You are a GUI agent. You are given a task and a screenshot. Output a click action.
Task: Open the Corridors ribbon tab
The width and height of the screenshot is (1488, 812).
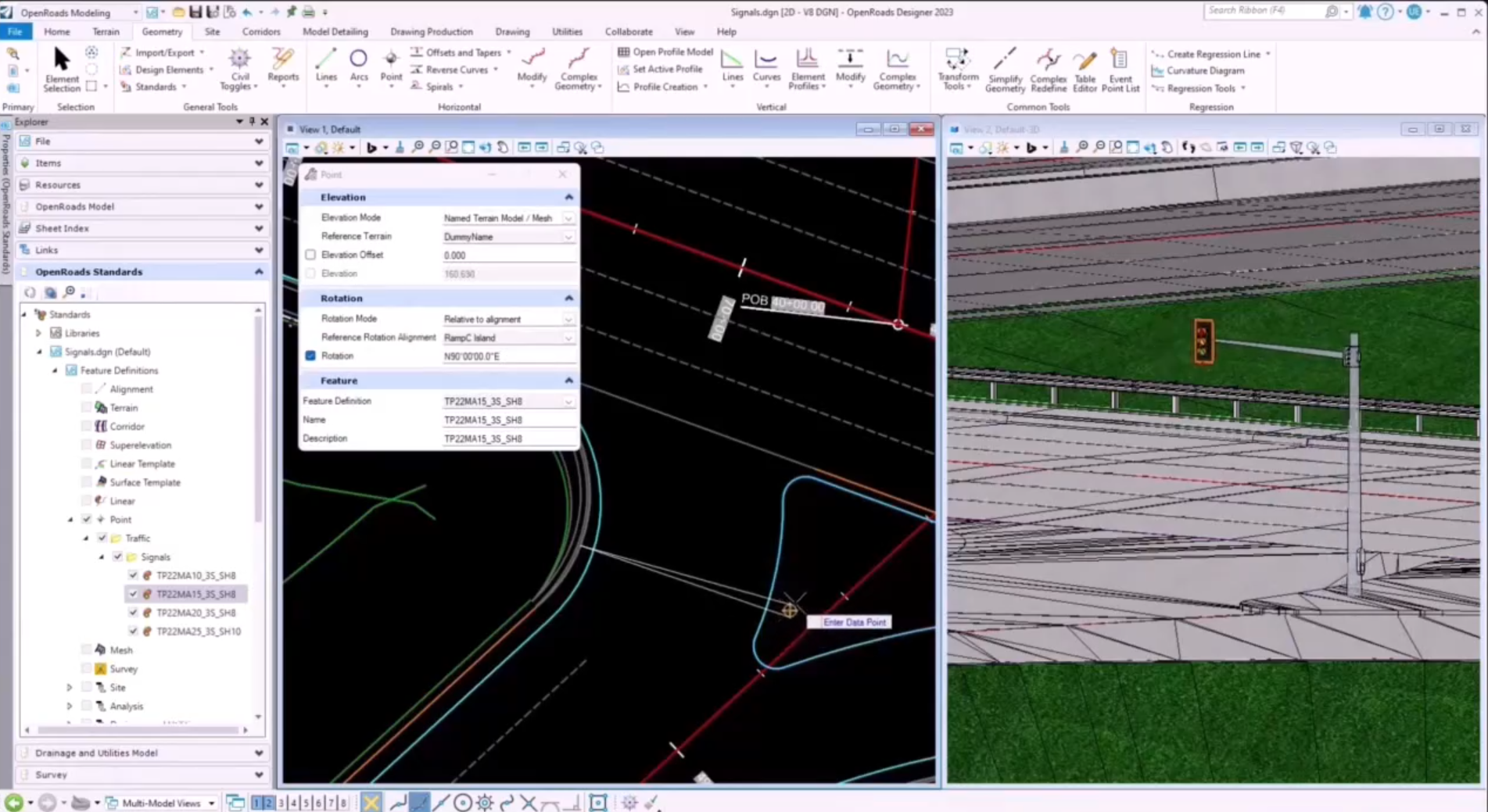point(261,31)
